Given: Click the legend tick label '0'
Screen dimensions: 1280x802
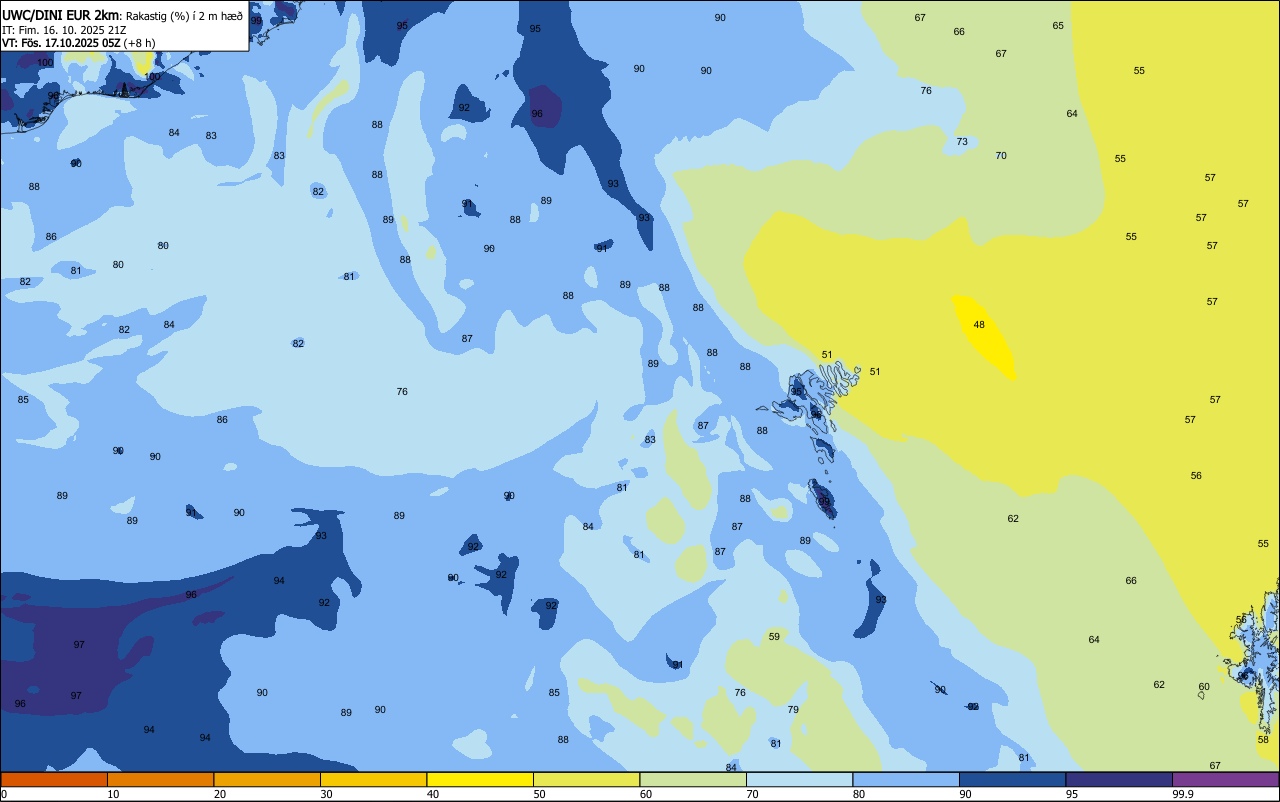Looking at the screenshot, I should click(x=4, y=794).
